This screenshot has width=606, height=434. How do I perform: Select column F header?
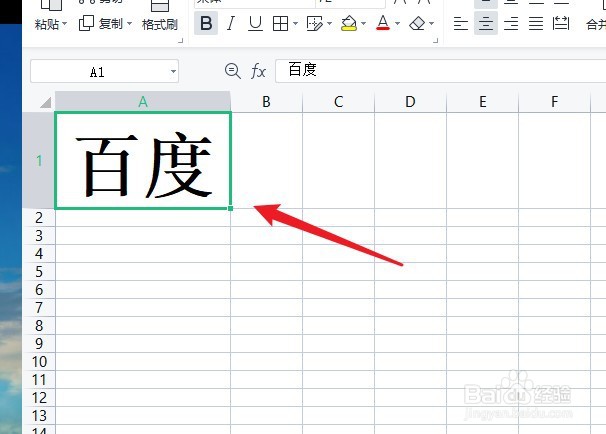(555, 102)
